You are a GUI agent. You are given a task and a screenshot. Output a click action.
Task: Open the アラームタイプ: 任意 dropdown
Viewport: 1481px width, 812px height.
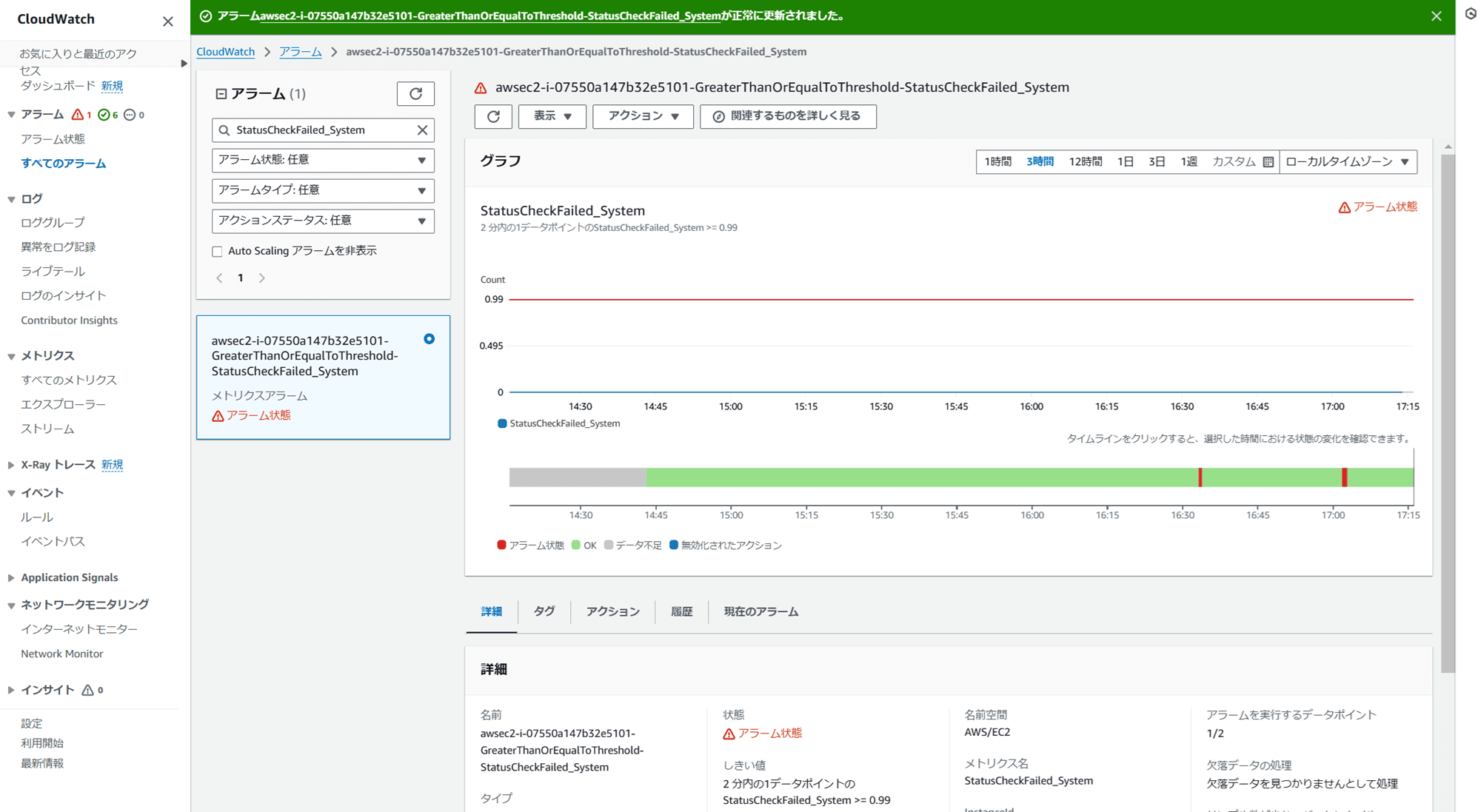(323, 191)
